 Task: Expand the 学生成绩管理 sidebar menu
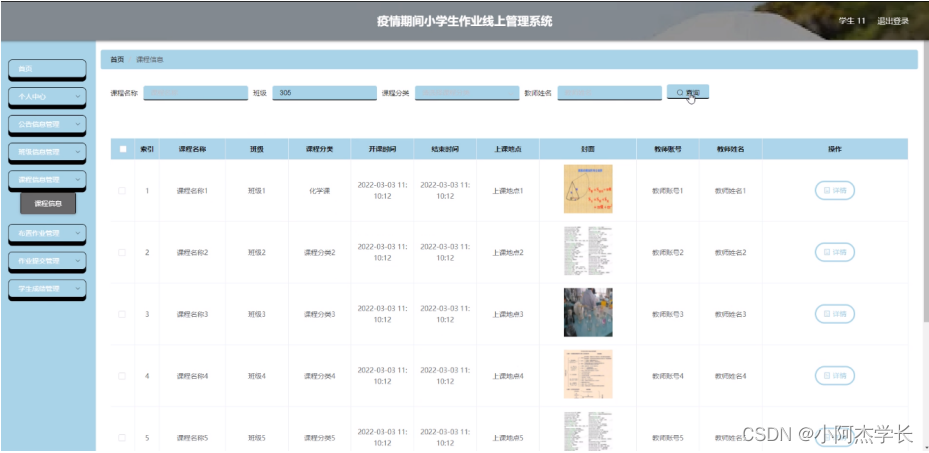(x=47, y=289)
